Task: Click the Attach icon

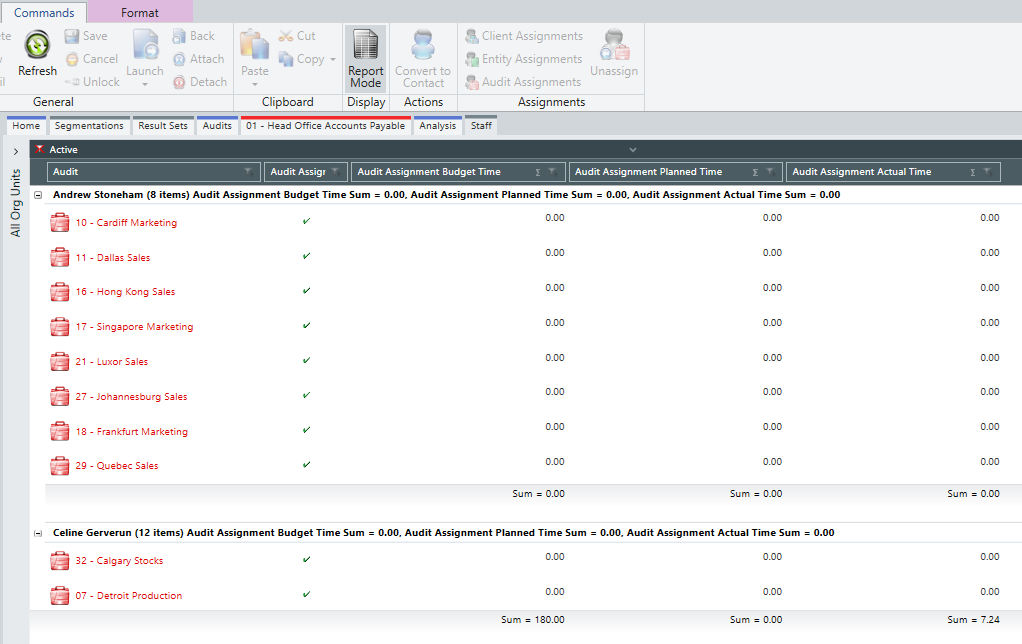Action: (179, 59)
